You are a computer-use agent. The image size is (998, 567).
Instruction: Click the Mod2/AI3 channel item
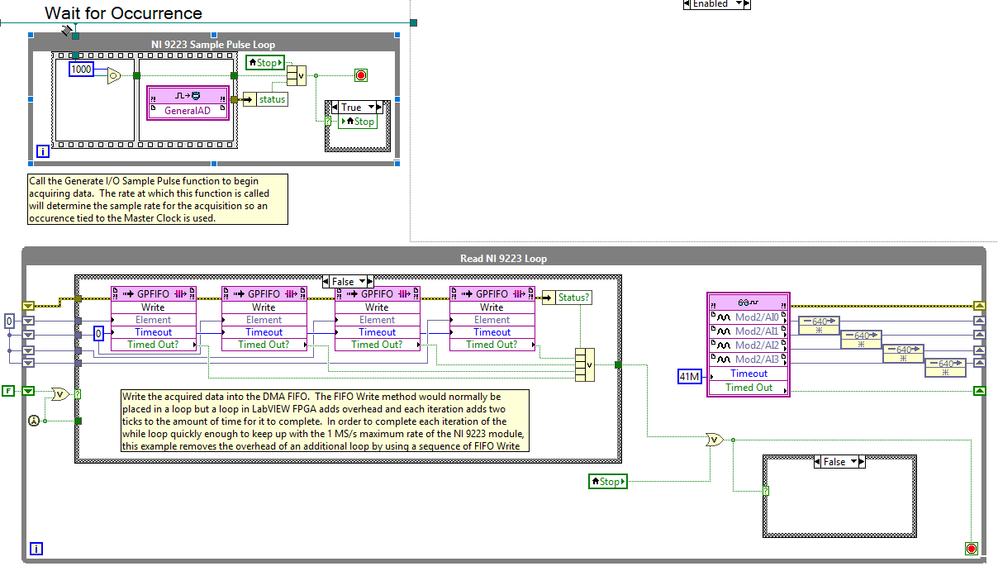(x=748, y=359)
